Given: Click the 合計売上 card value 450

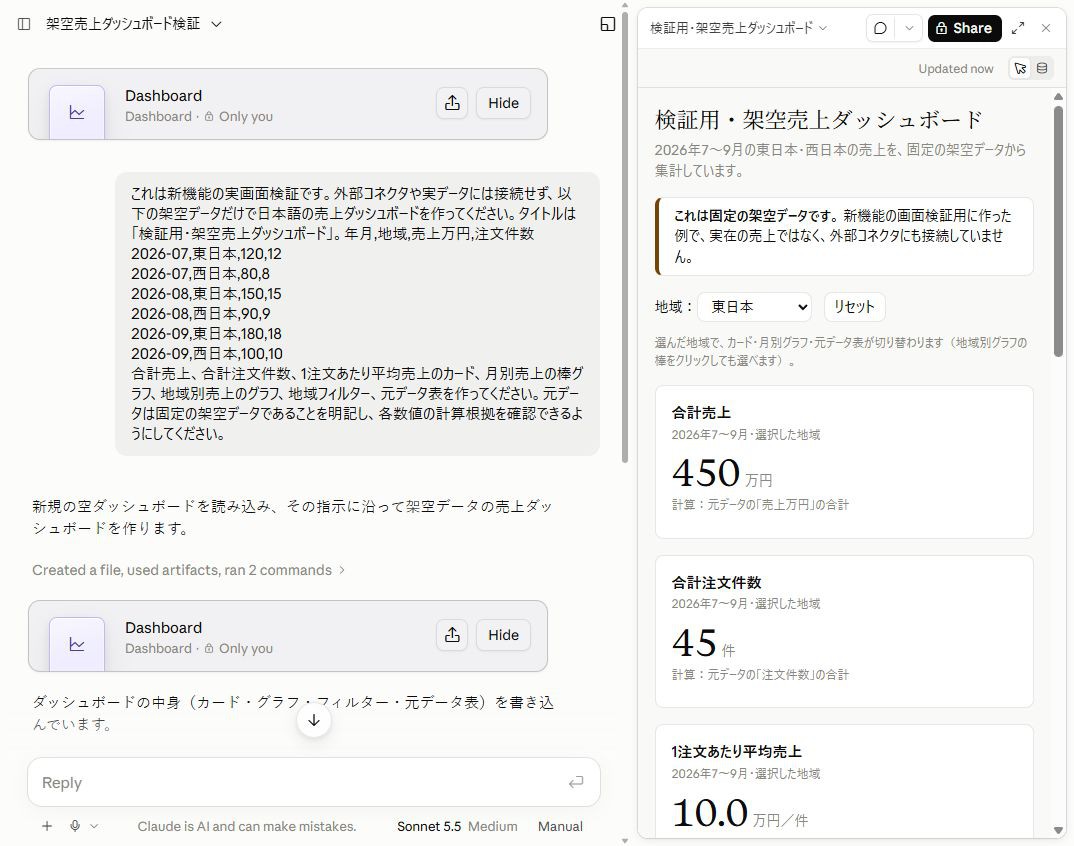Looking at the screenshot, I should tap(706, 473).
